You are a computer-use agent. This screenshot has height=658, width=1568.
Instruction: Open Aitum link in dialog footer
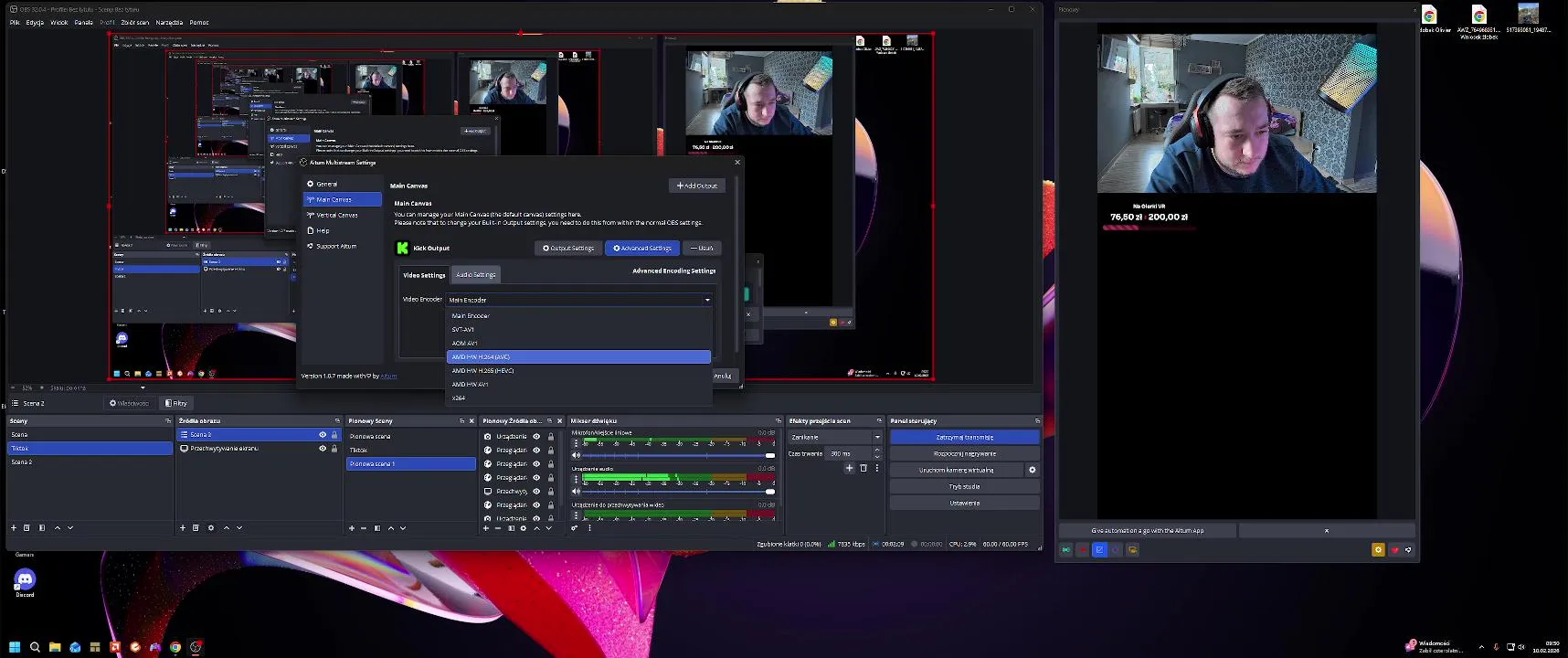388,376
